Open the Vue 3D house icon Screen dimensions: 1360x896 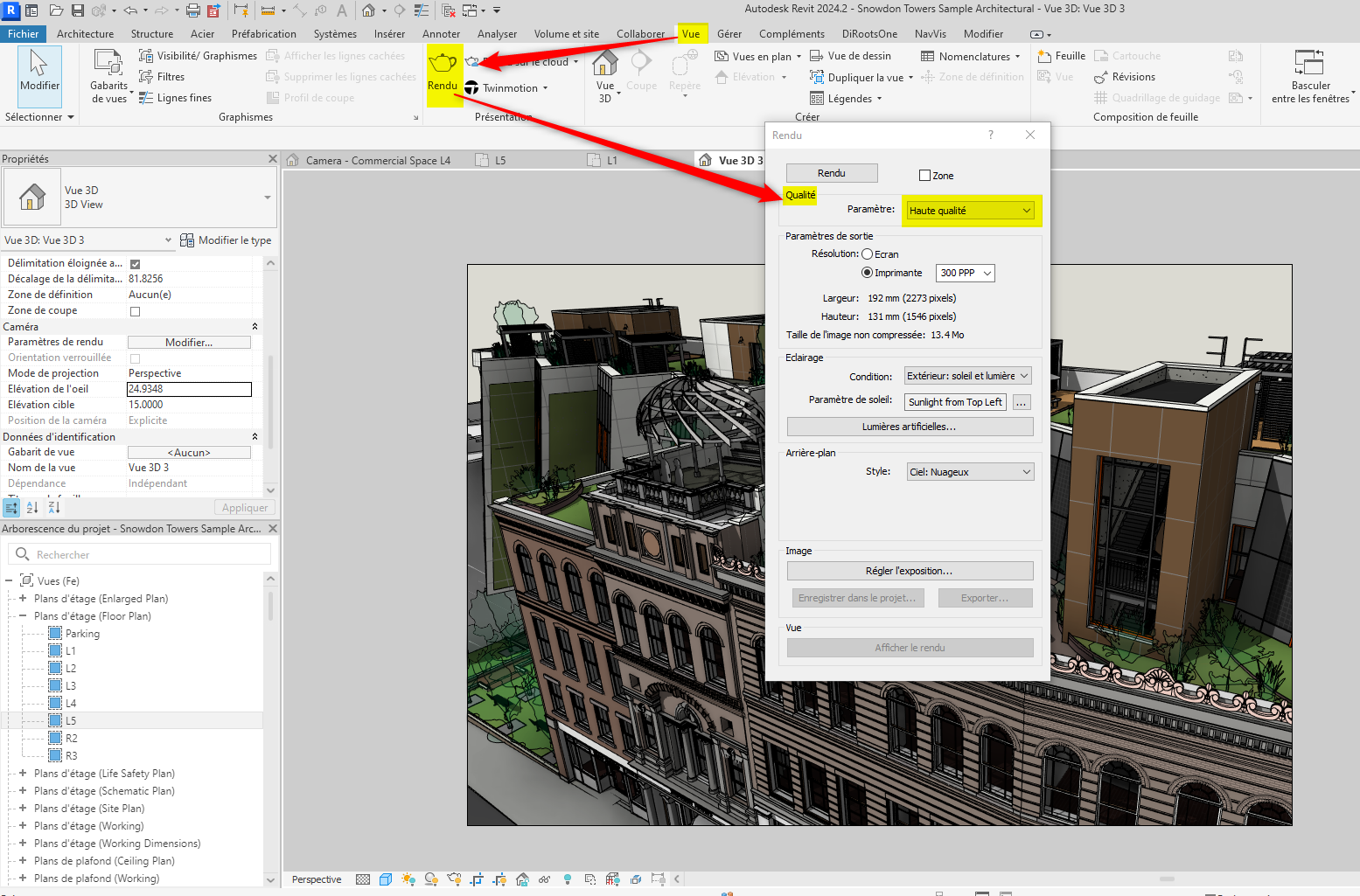coord(604,64)
